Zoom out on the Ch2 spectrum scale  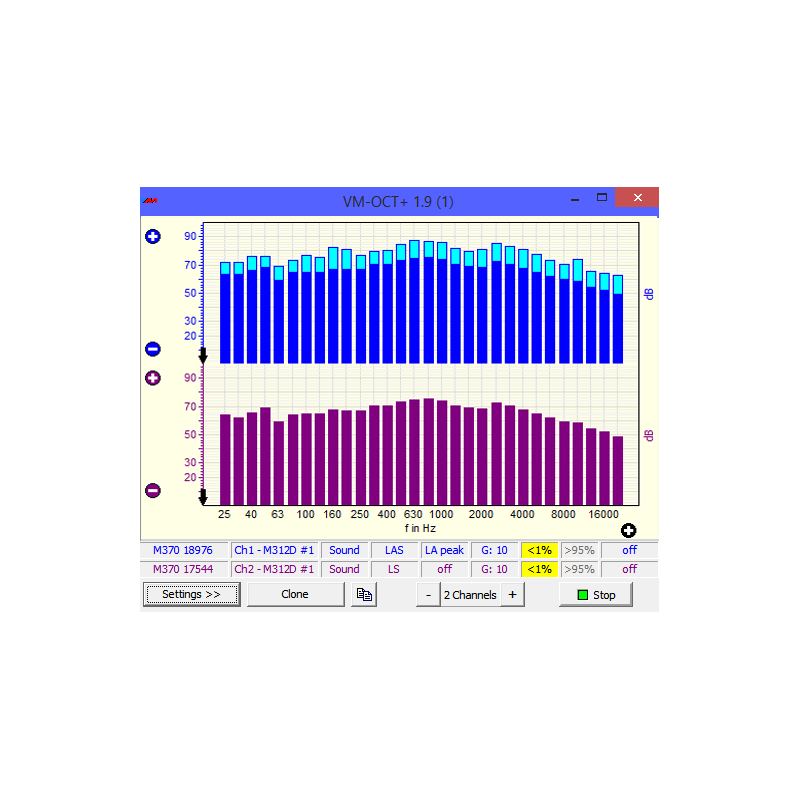[152, 490]
